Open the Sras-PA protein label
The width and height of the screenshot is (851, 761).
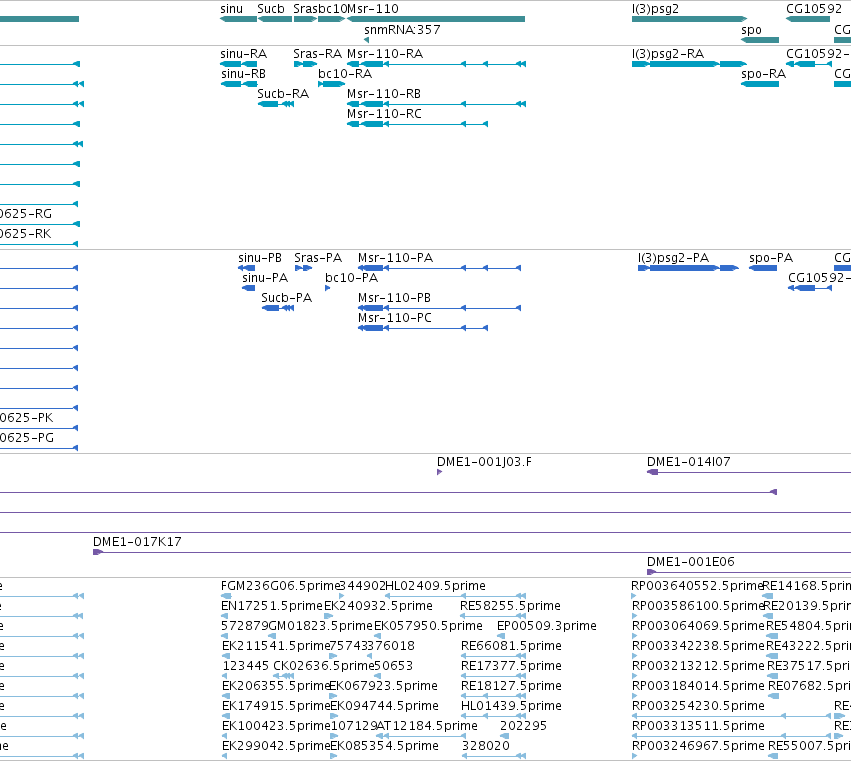coord(318,258)
